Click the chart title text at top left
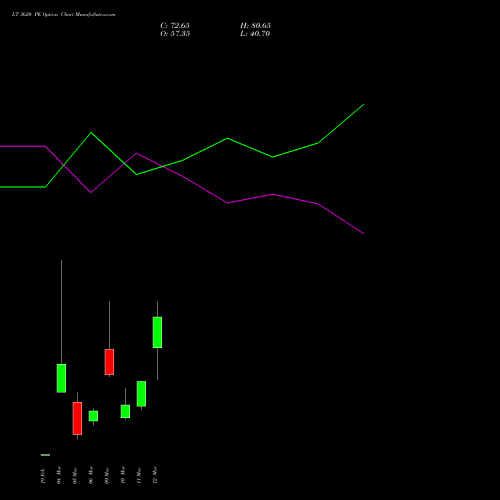 (63, 15)
